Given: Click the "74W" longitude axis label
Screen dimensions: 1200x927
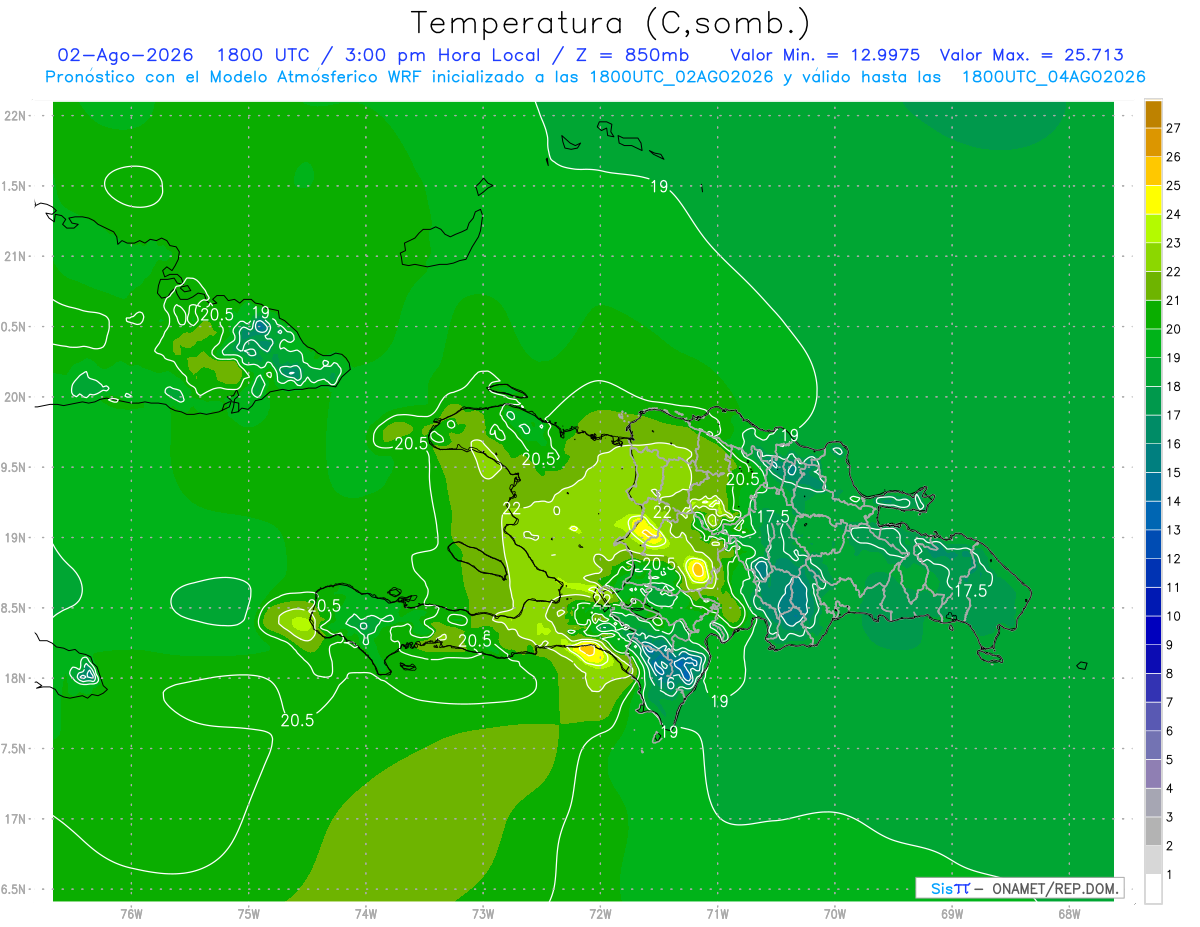Looking at the screenshot, I should click(x=366, y=914).
